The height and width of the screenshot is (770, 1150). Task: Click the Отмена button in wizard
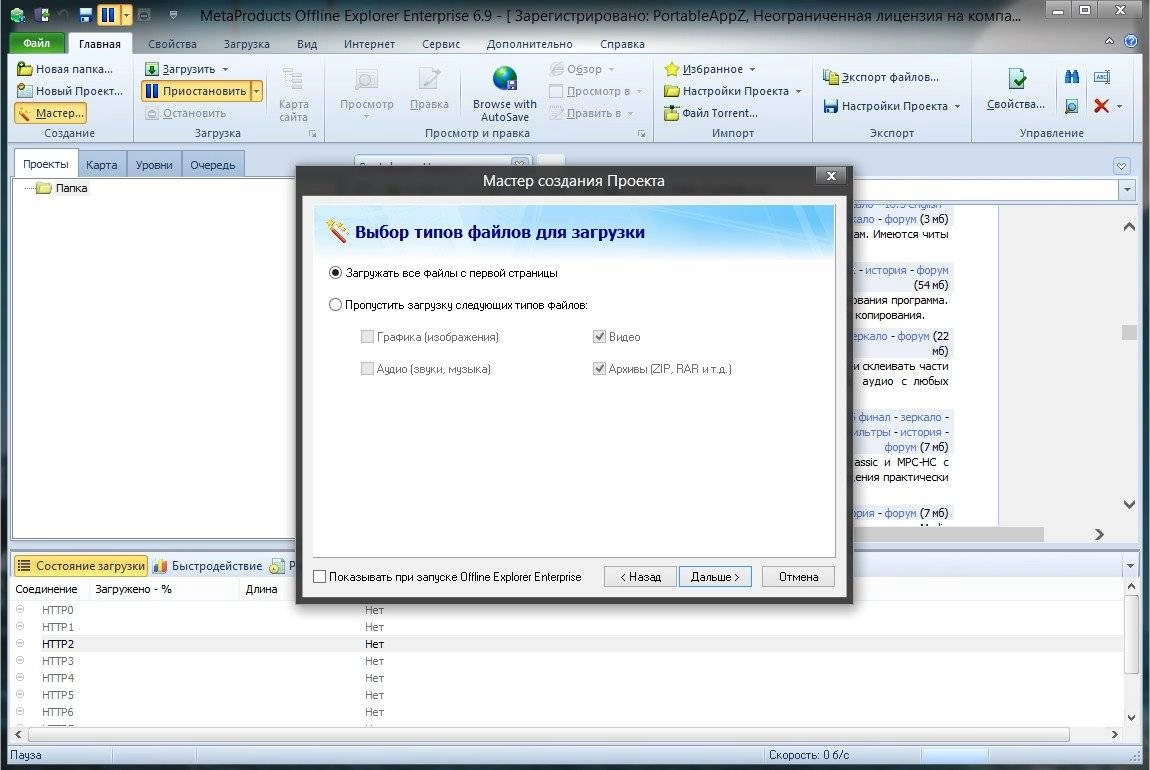pos(798,577)
